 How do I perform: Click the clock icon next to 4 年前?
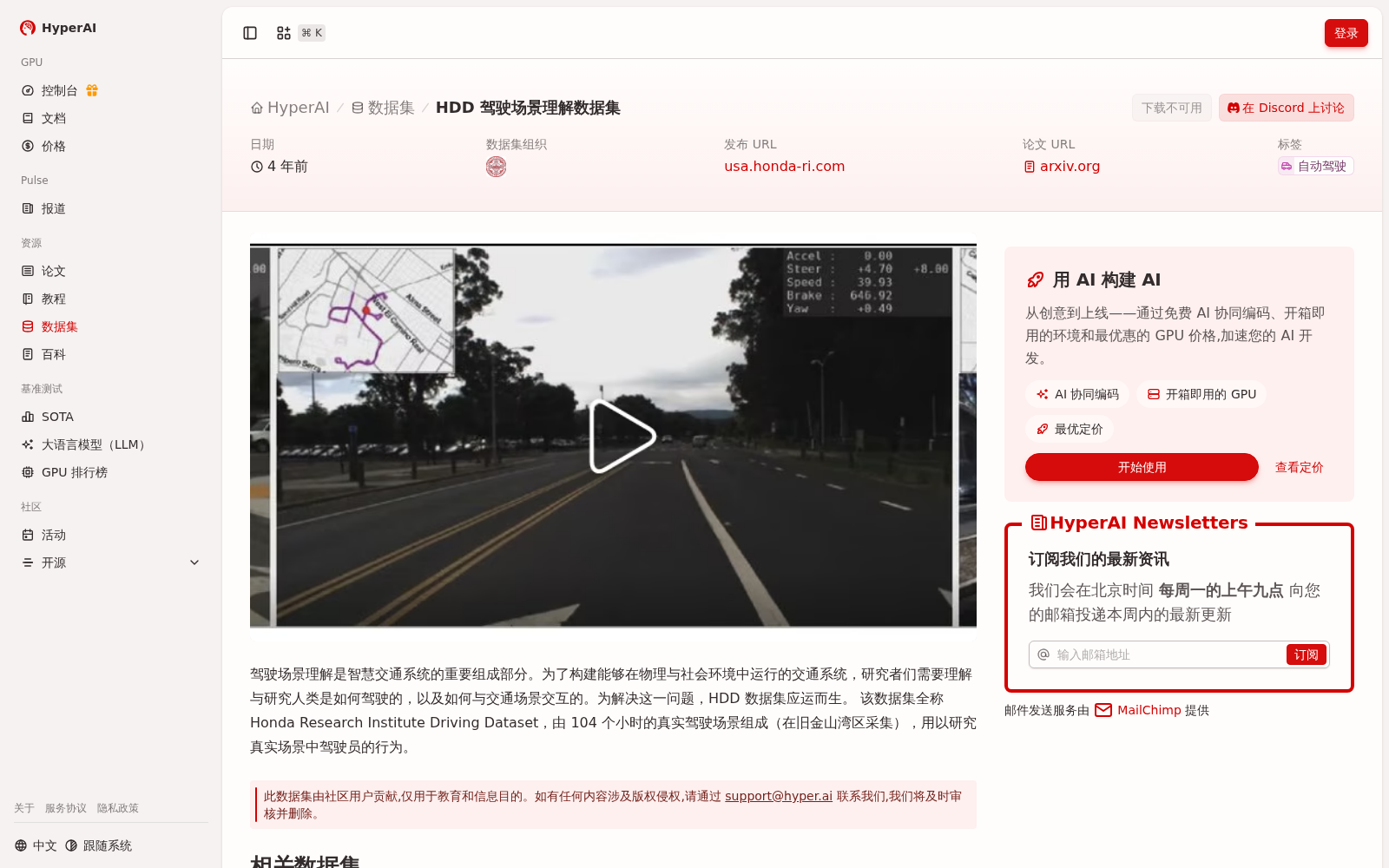point(257,167)
